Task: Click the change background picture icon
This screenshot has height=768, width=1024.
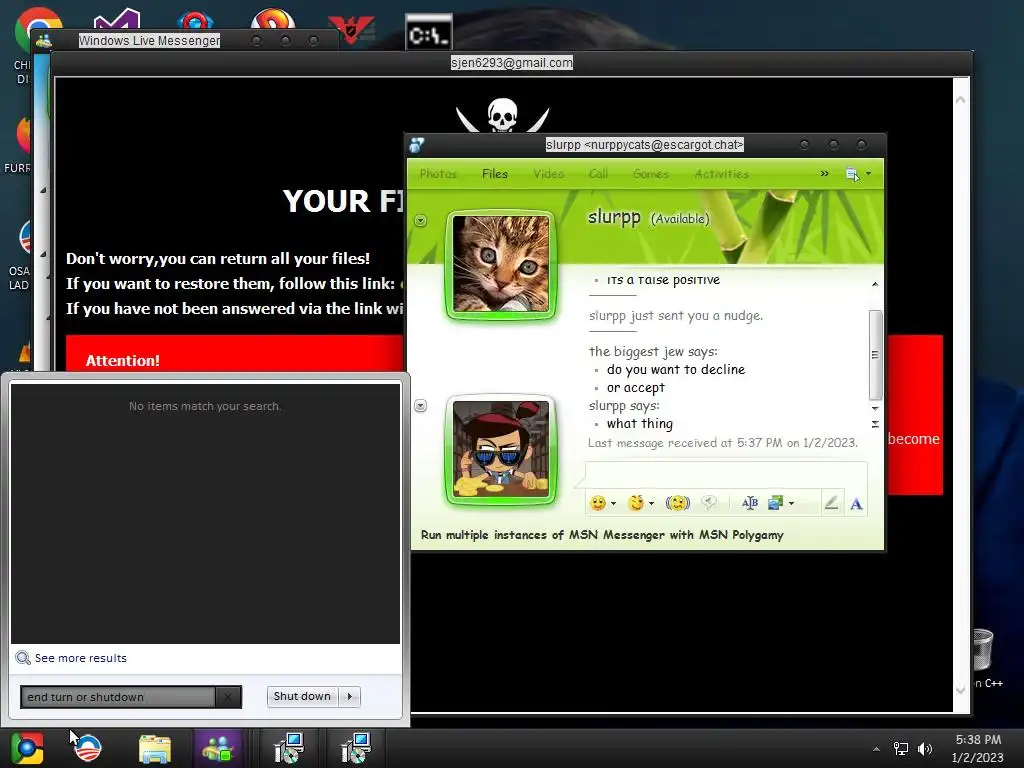Action: (x=775, y=503)
